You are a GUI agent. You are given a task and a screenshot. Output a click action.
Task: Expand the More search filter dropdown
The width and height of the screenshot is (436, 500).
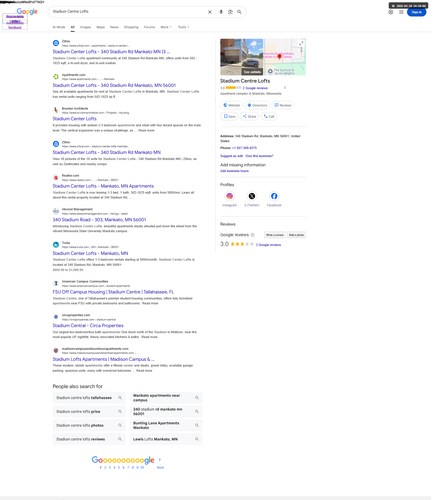(166, 27)
